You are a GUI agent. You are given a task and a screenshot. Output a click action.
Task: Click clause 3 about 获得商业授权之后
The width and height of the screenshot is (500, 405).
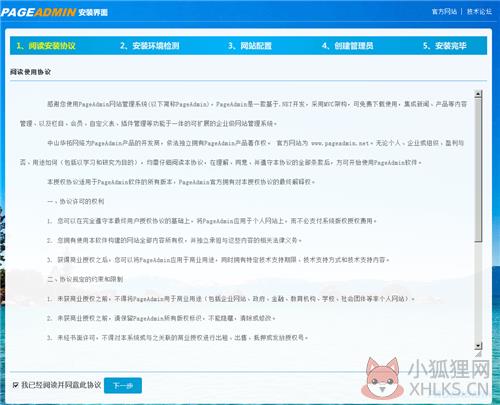218,260
